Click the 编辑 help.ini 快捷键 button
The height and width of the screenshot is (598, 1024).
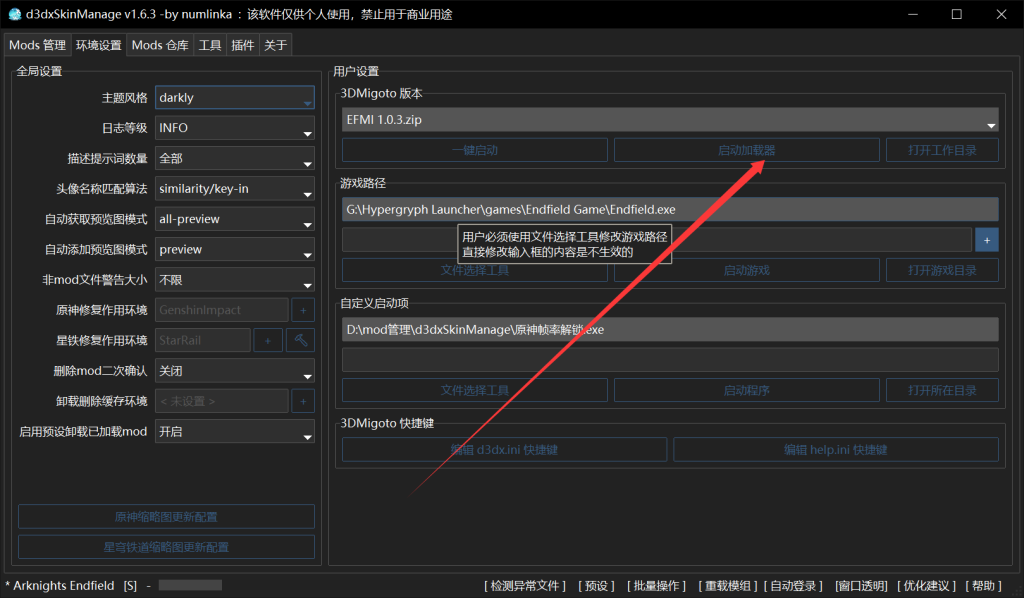(x=836, y=450)
